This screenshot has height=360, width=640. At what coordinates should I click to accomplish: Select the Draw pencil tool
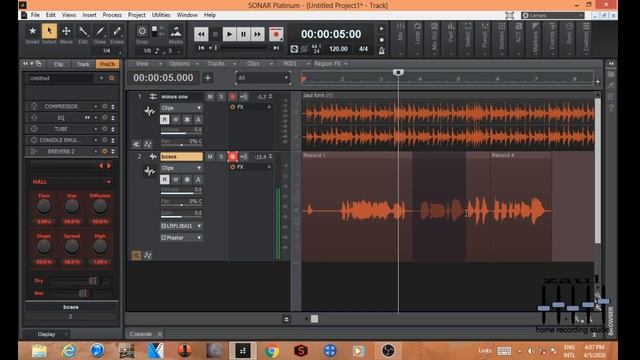tap(100, 31)
